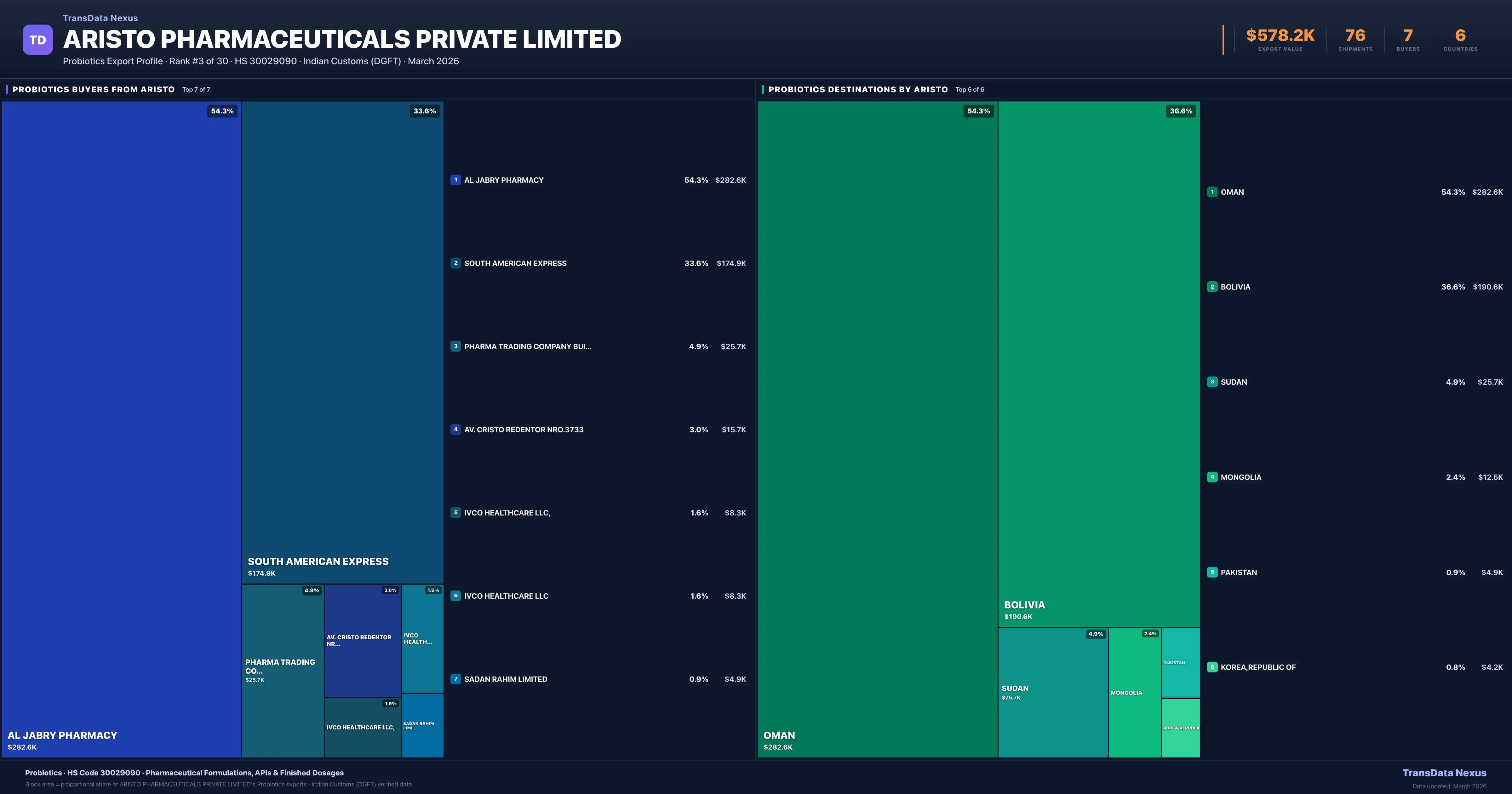This screenshot has height=794, width=1512.
Task: Click rank badge 3 beside PHARMA TRADING COMPANY
Action: click(x=455, y=347)
